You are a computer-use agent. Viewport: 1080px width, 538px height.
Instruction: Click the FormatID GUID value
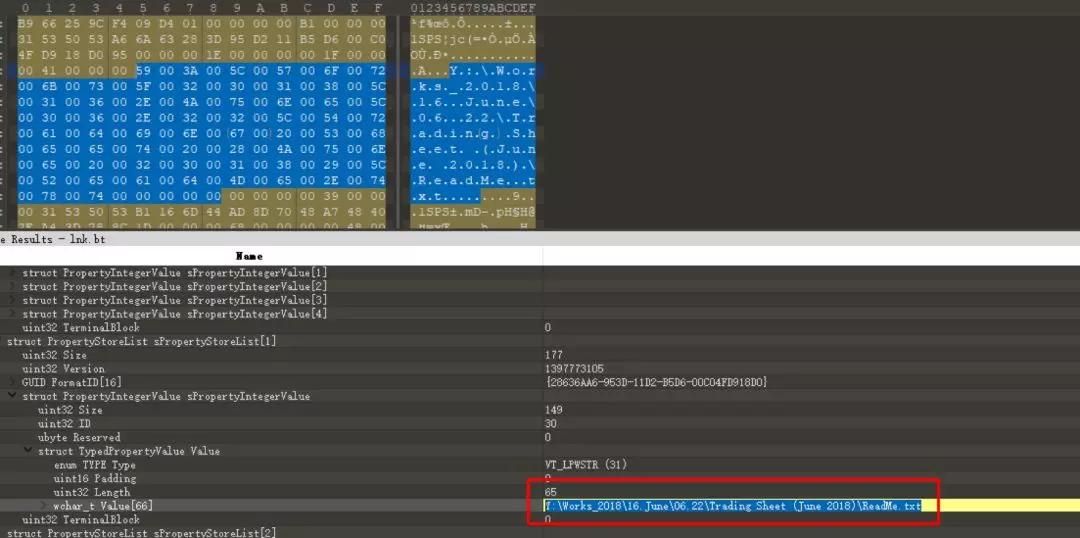coord(655,383)
